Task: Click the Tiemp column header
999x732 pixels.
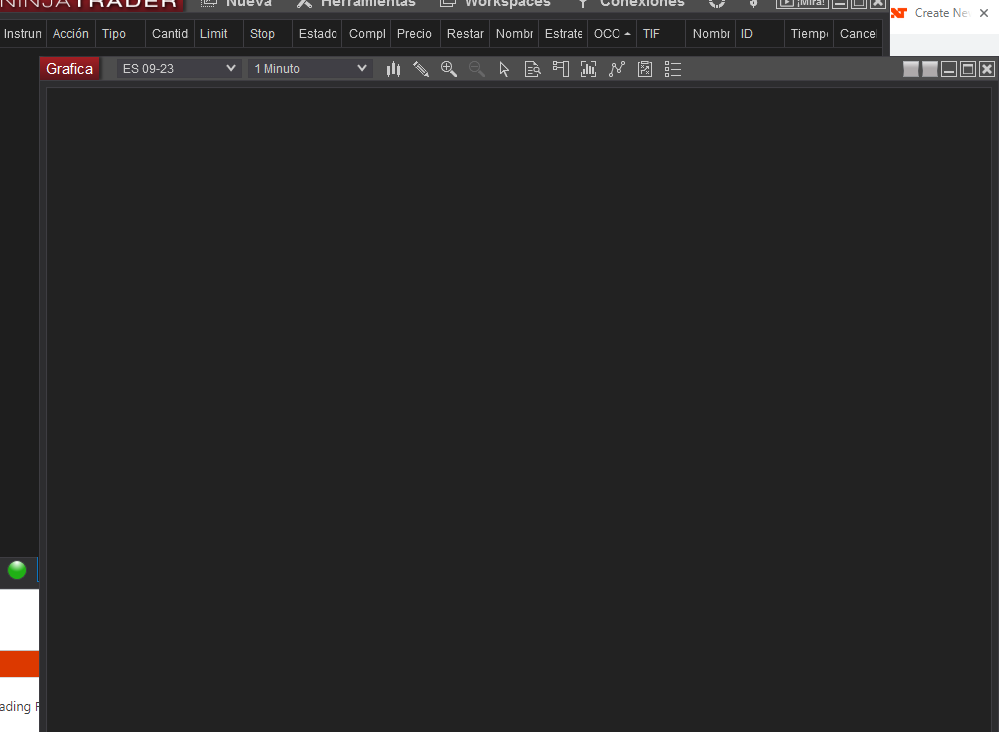Action: tap(809, 34)
